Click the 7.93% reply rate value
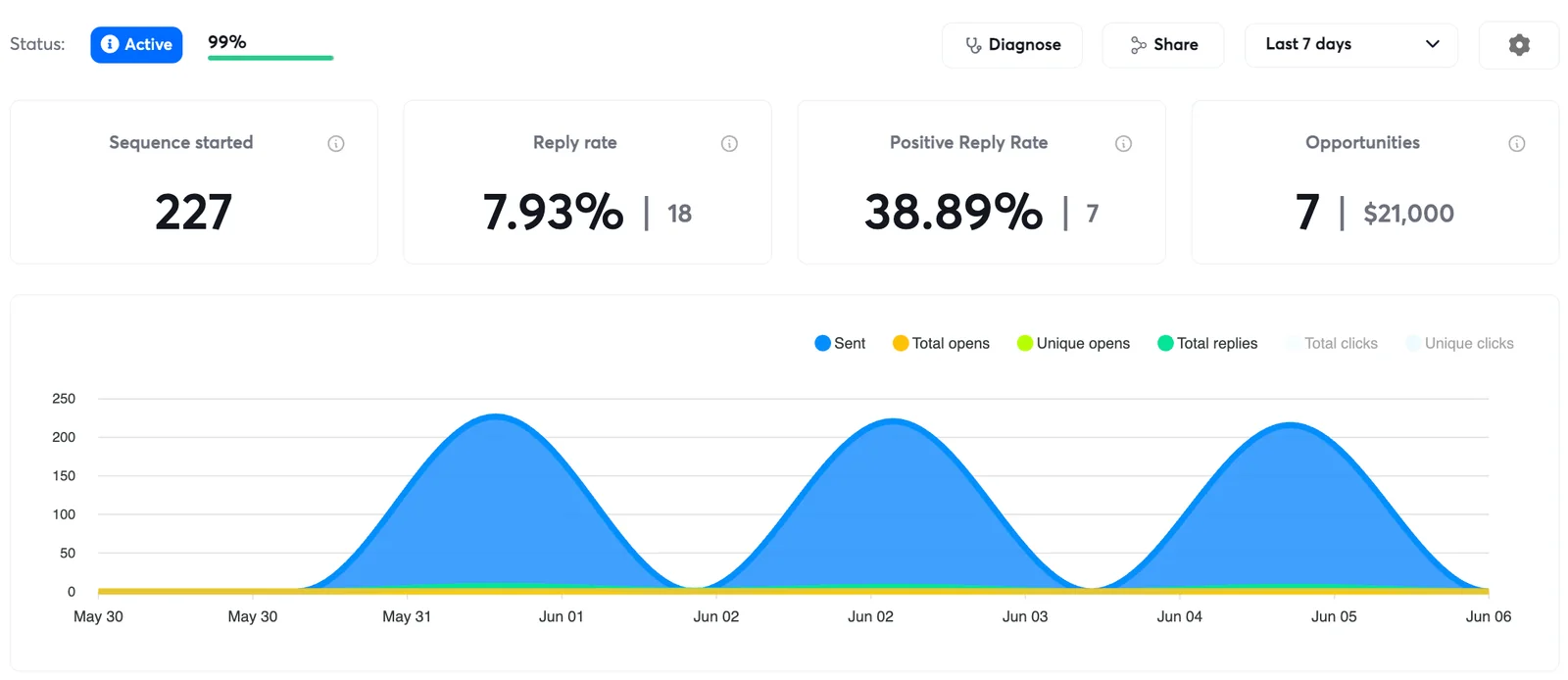1568x680 pixels. coord(553,213)
